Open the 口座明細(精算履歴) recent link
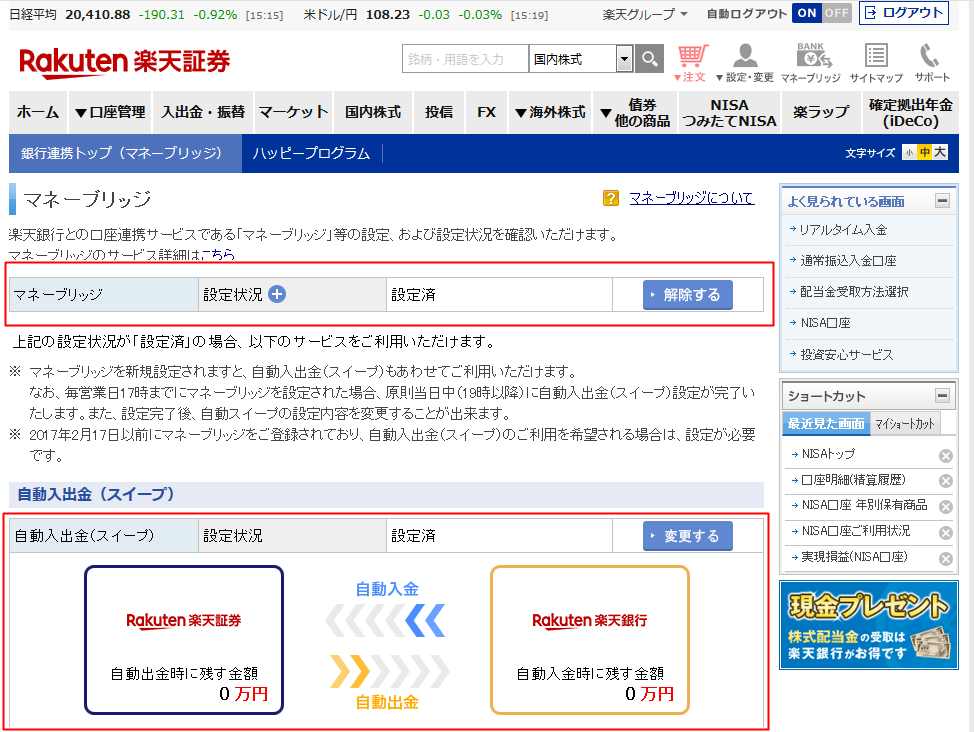This screenshot has width=974, height=732. pos(853,480)
